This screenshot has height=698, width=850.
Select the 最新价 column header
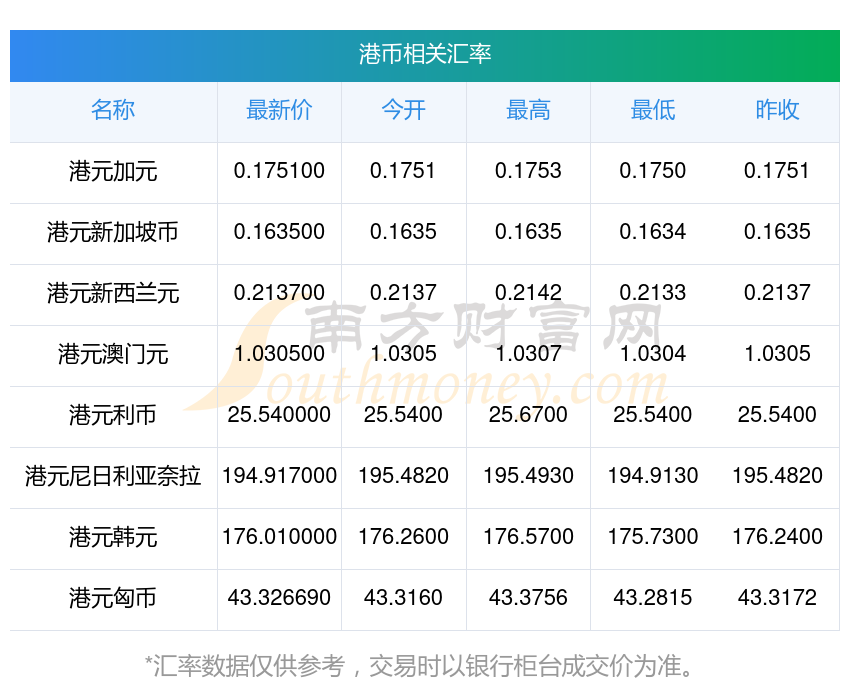click(279, 110)
